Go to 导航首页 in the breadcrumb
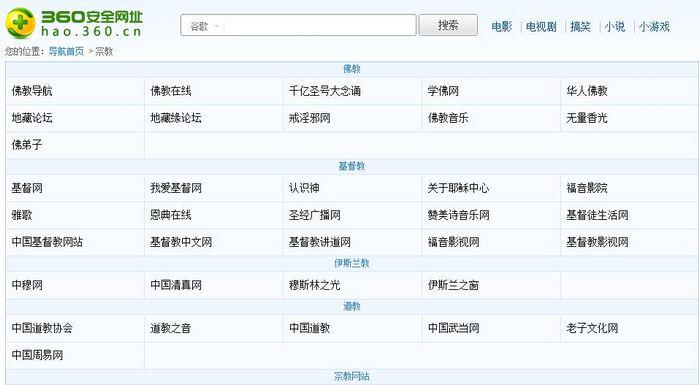This screenshot has height=385, width=700. 66,51
